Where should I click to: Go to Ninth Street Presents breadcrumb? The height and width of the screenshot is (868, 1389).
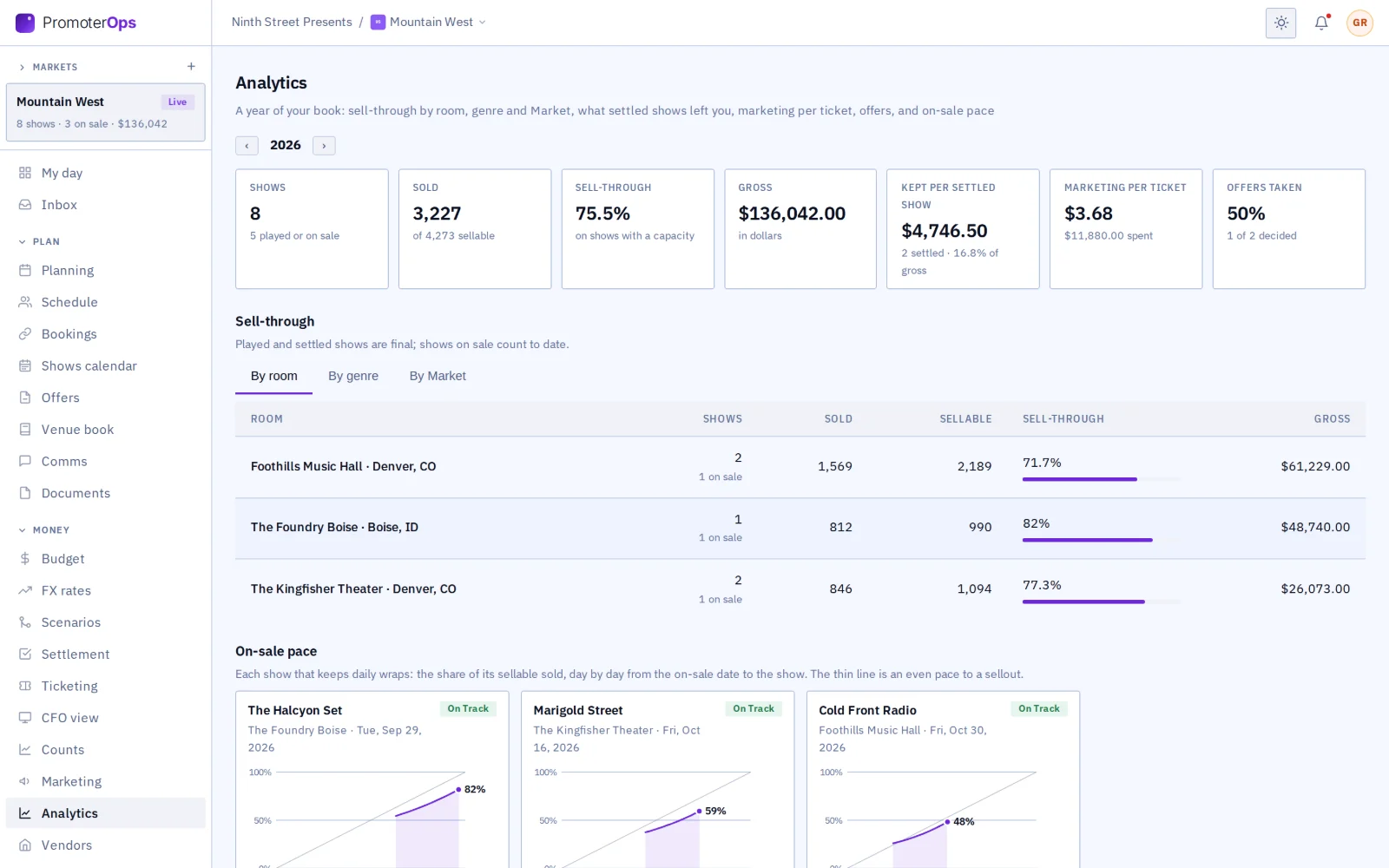point(292,23)
